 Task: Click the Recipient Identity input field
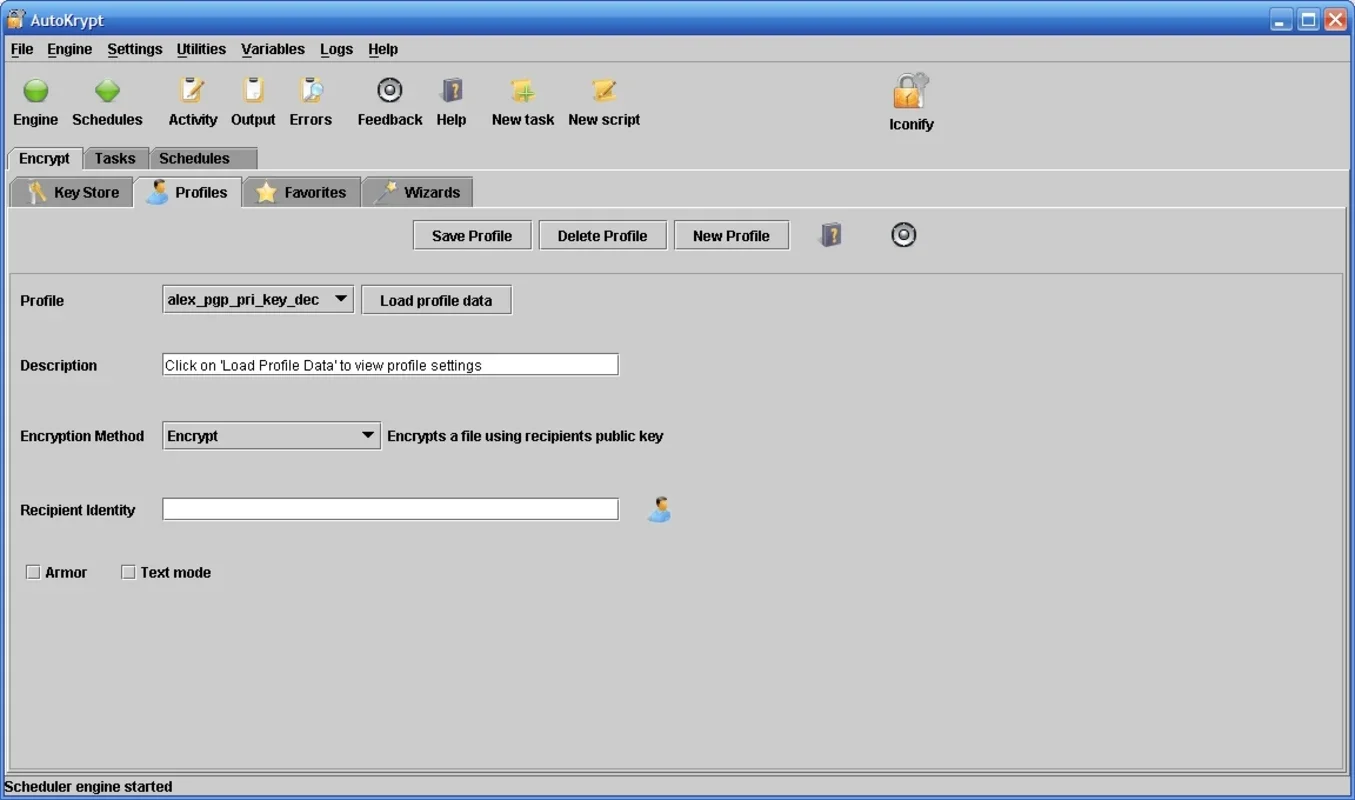click(x=390, y=509)
